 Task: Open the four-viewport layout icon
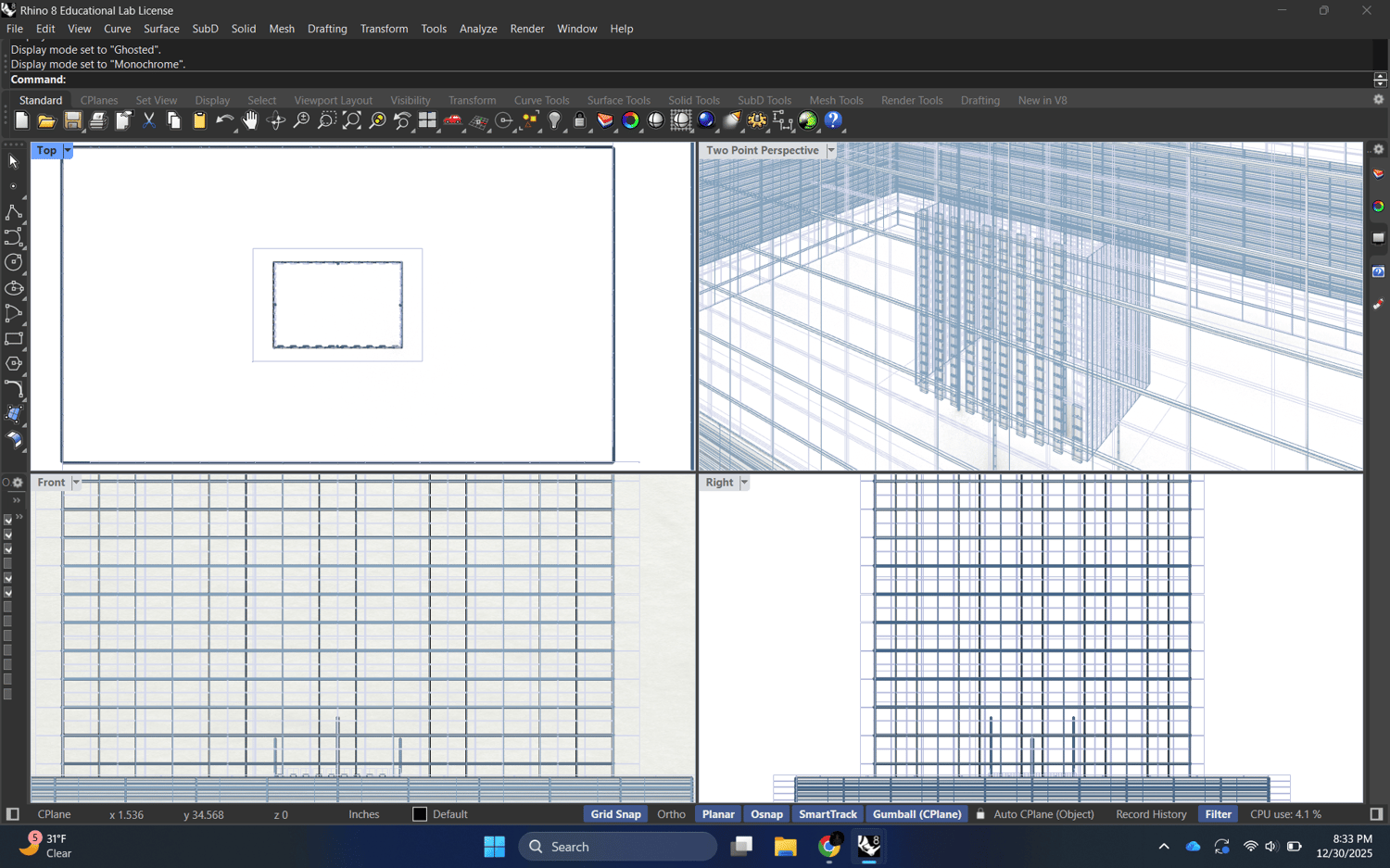point(427,120)
